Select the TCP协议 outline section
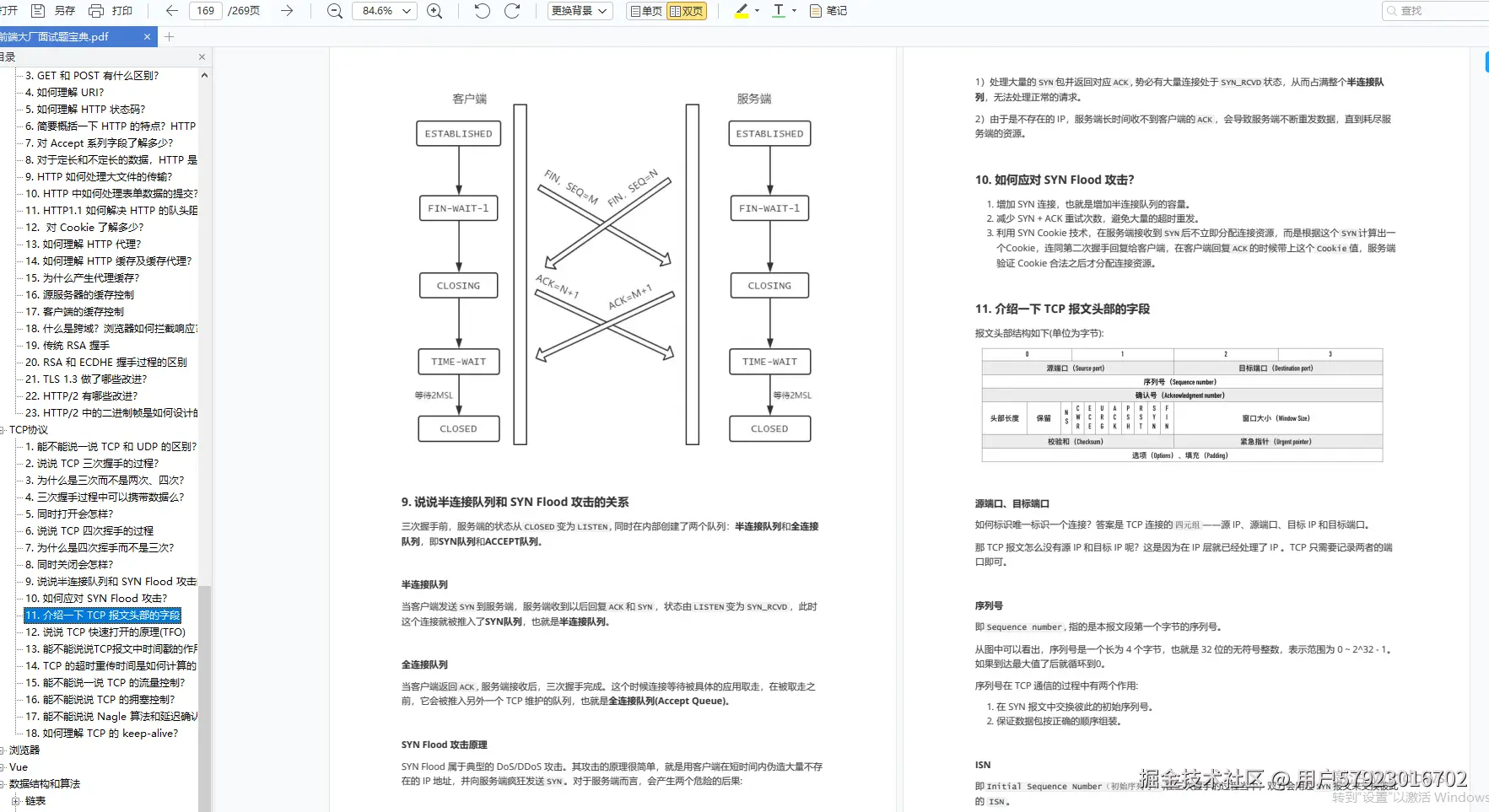1489x812 pixels. [29, 430]
